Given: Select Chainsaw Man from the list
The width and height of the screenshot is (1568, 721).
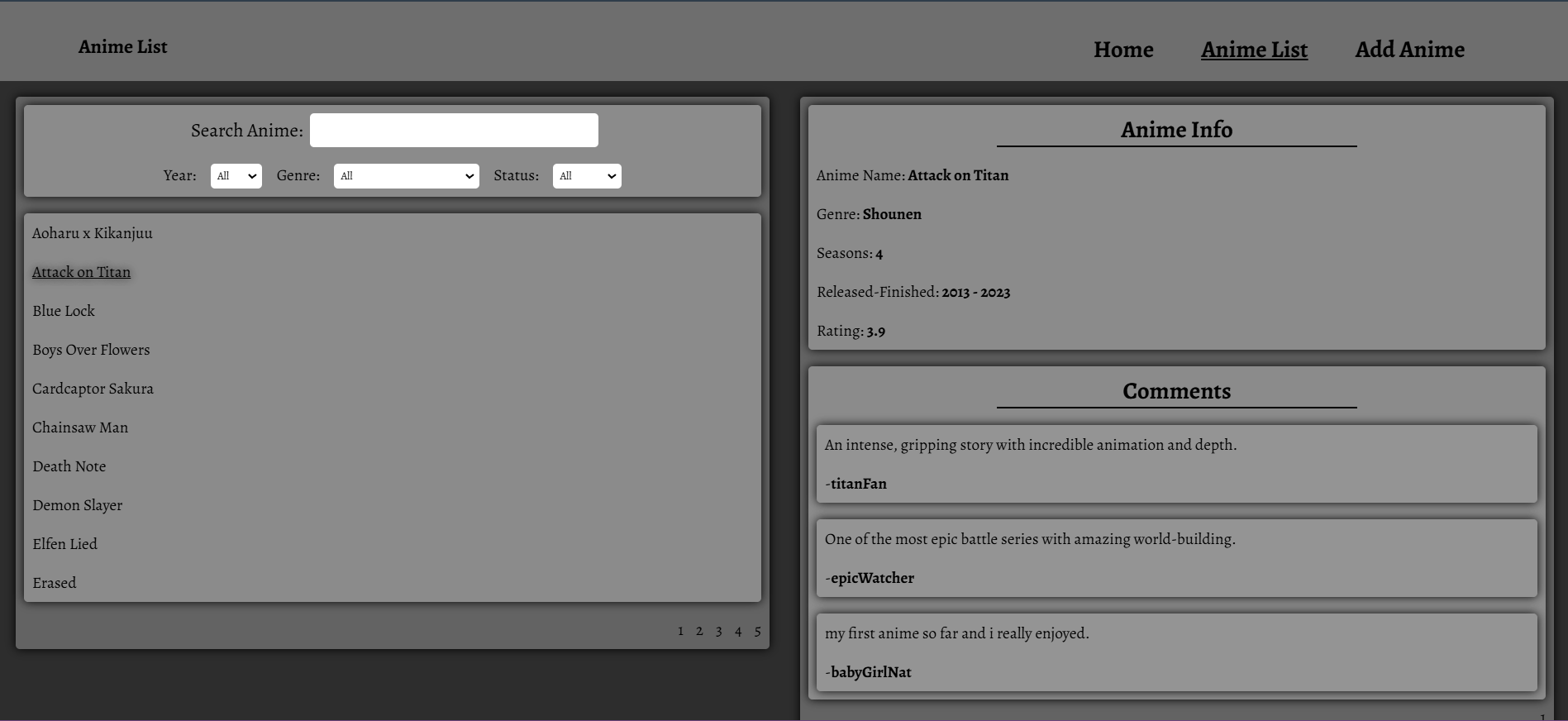Looking at the screenshot, I should pos(80,427).
